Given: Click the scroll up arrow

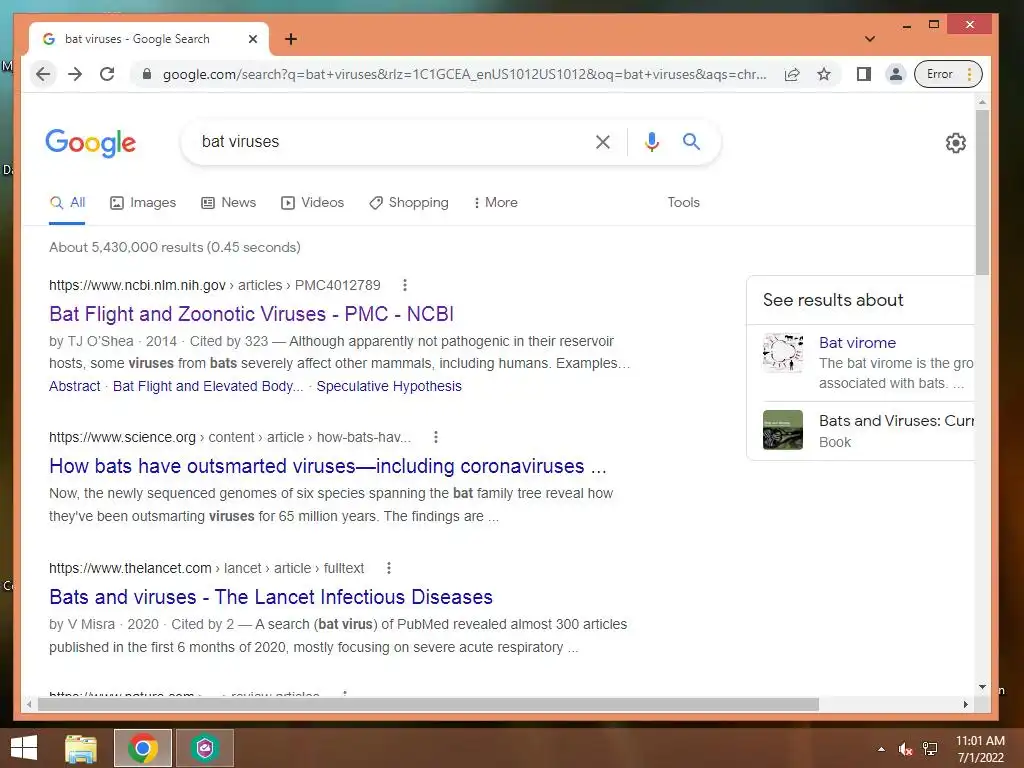Looking at the screenshot, I should click(x=982, y=103).
